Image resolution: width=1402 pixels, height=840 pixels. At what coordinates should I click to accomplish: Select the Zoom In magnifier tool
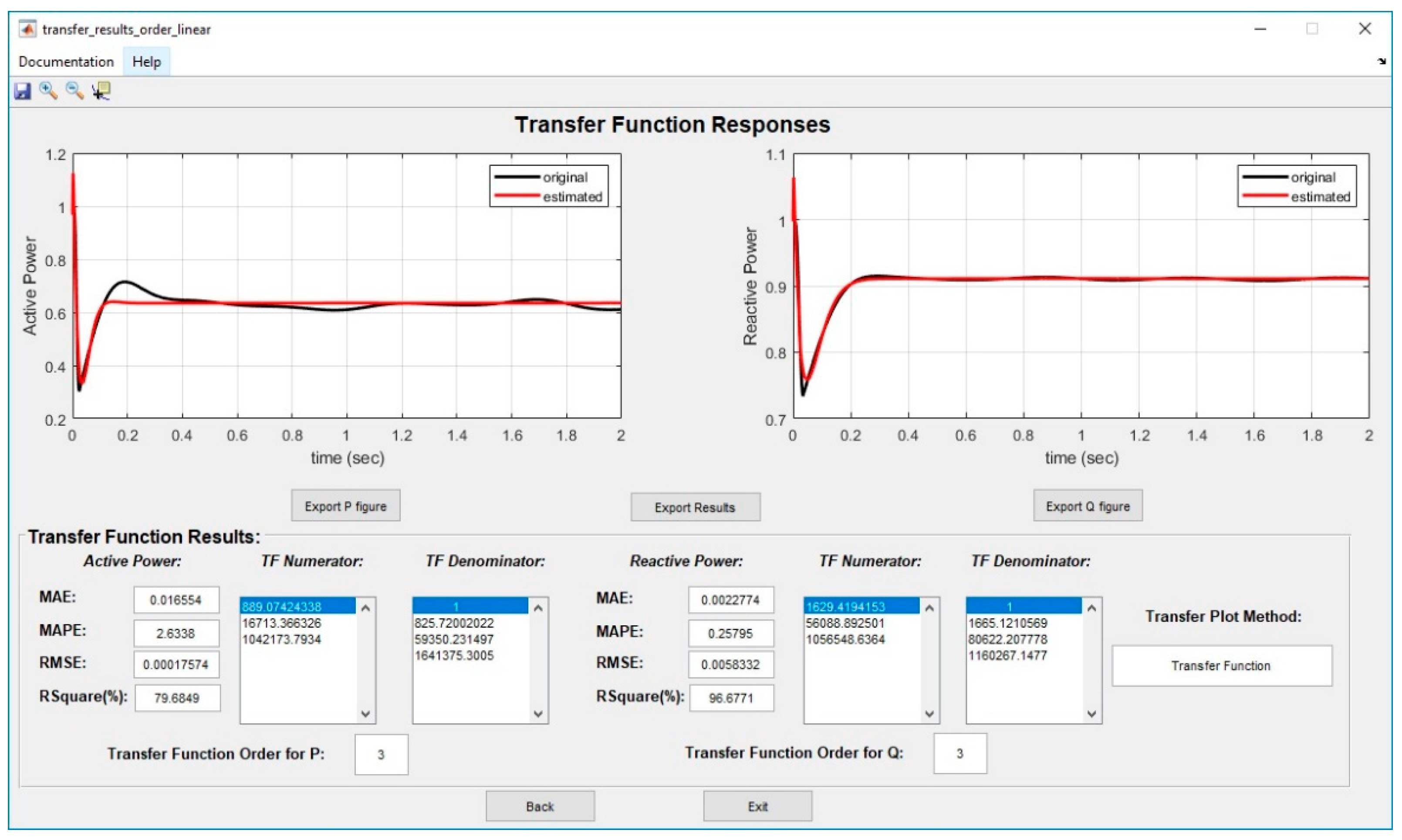tap(48, 91)
